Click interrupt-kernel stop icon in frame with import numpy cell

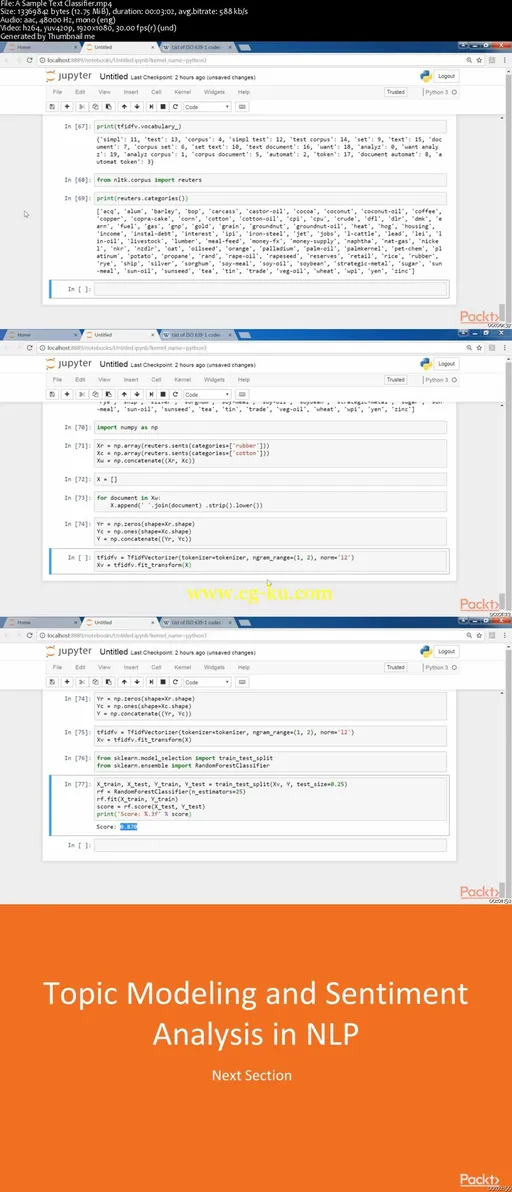163,395
